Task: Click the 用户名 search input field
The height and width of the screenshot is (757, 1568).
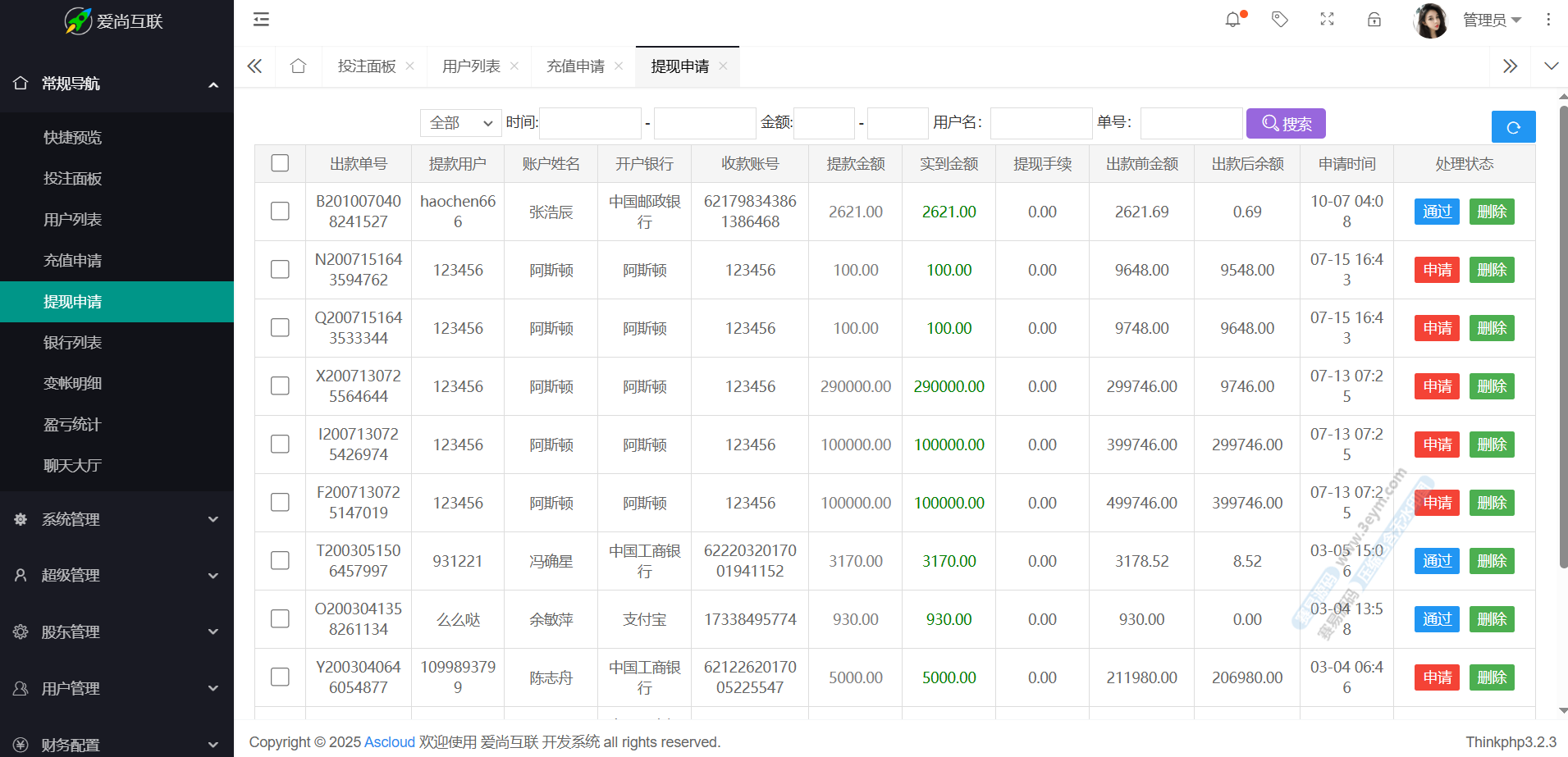Action: (1040, 124)
